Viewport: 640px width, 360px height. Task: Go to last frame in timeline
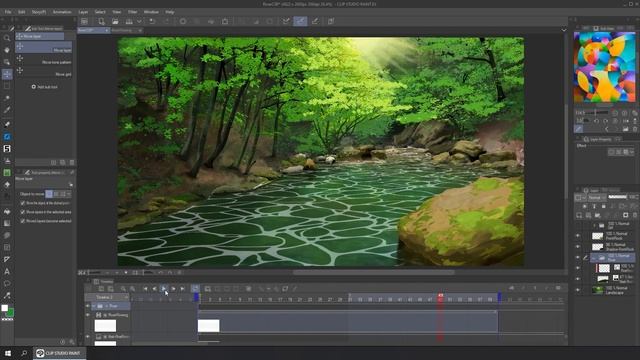(182, 289)
